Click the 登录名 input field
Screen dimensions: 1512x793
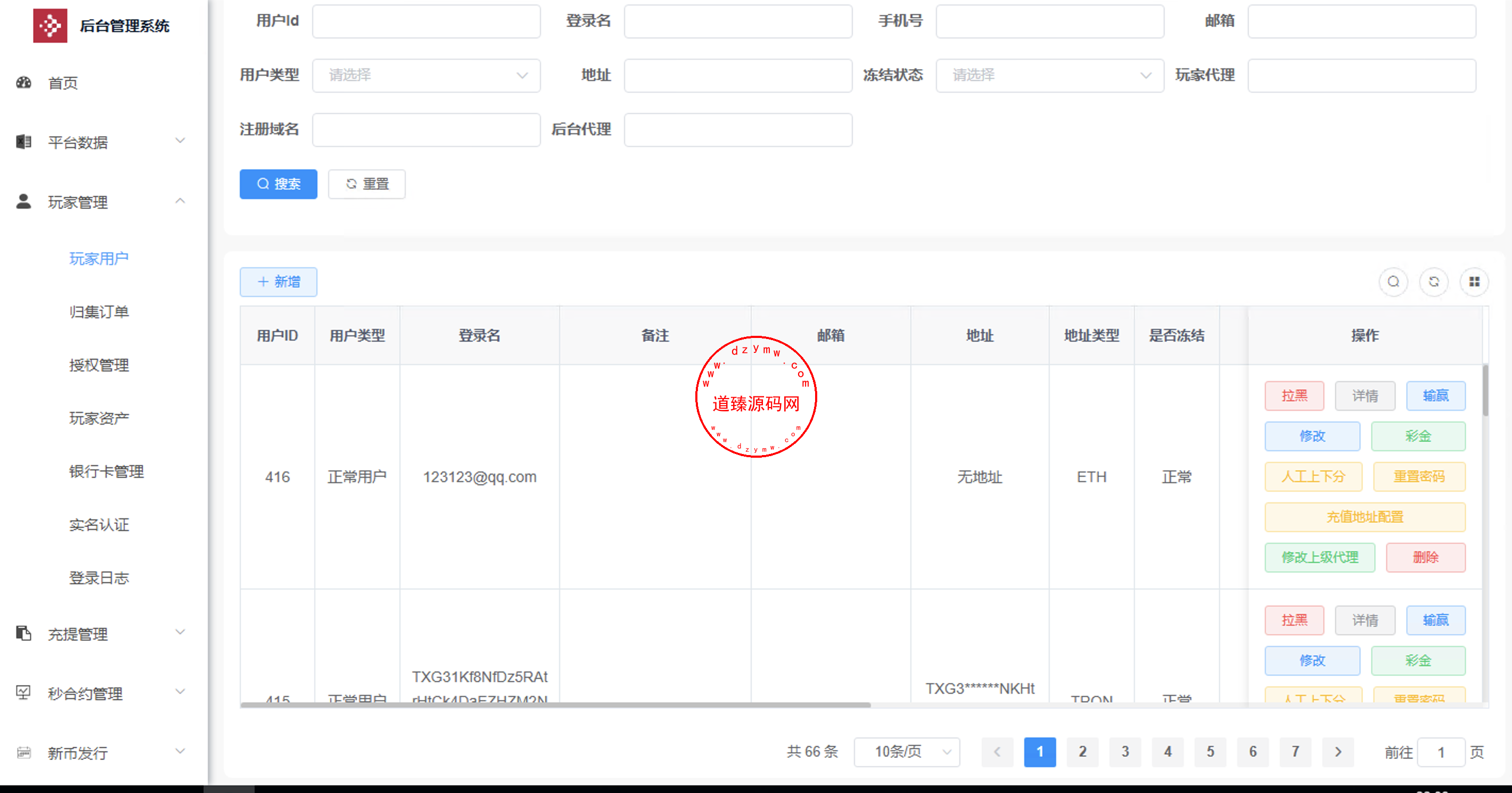738,21
